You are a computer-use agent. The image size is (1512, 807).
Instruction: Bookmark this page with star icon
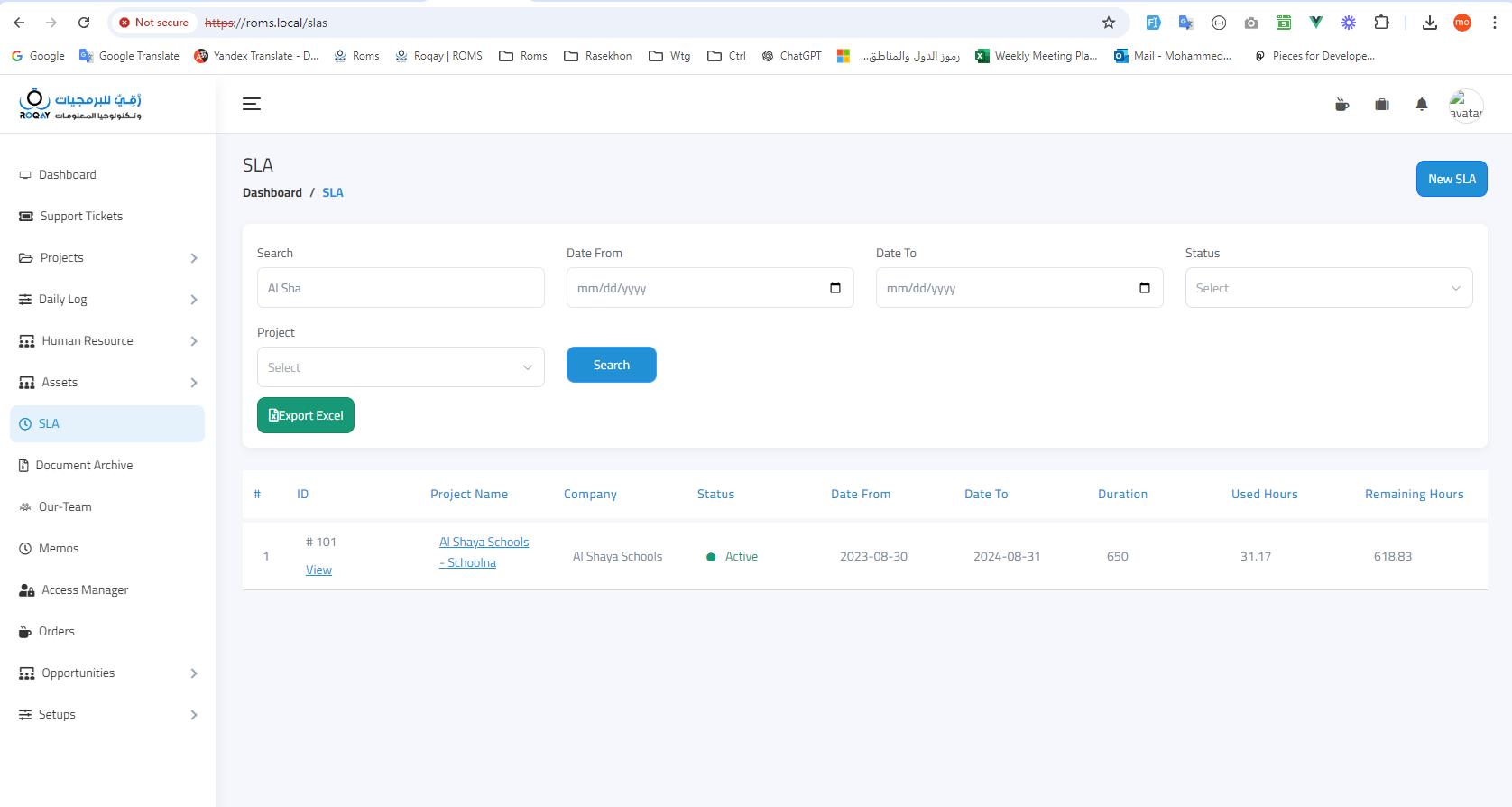tap(1109, 23)
